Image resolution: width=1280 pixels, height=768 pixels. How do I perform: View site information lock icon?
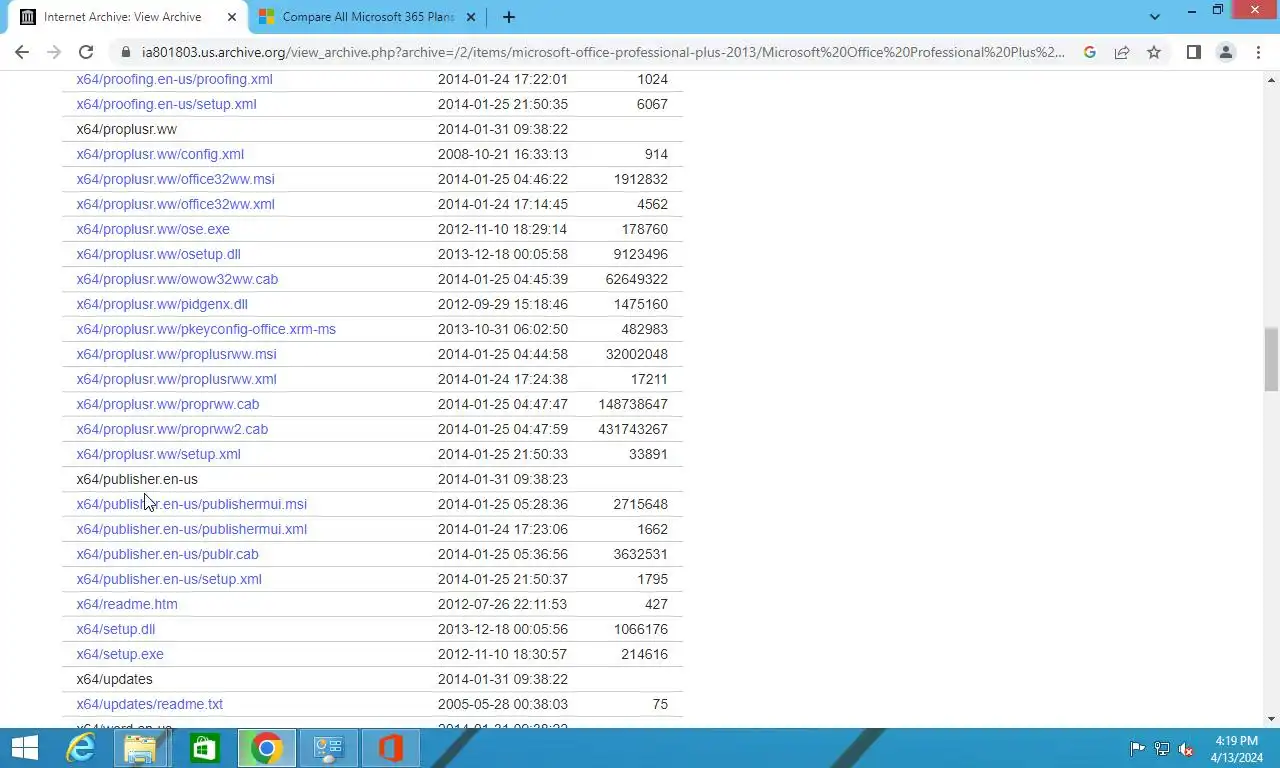click(125, 52)
